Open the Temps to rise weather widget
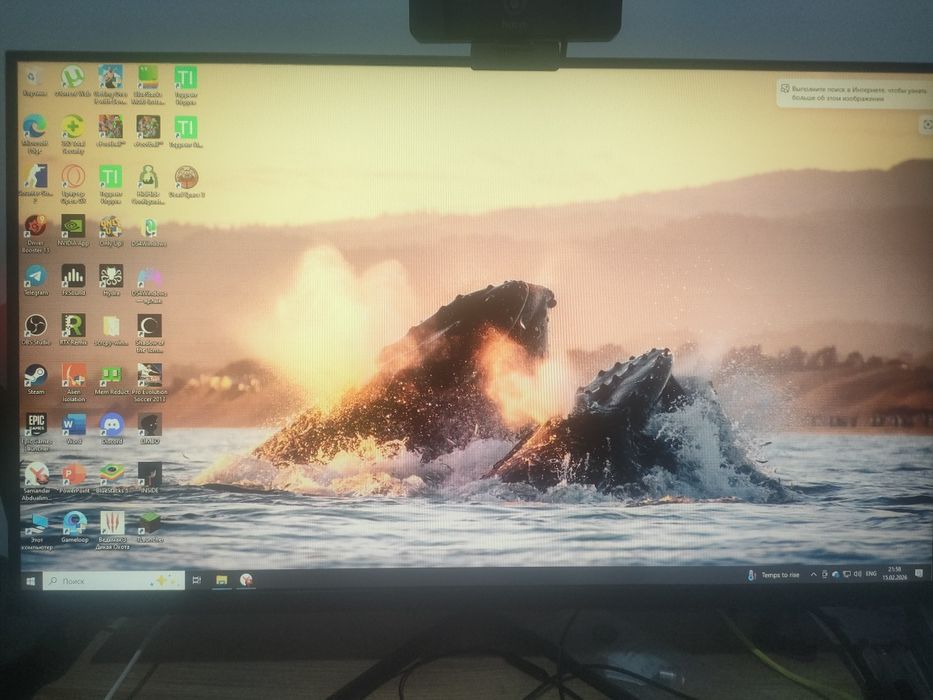Screen dimensions: 933x700 [x=774, y=575]
